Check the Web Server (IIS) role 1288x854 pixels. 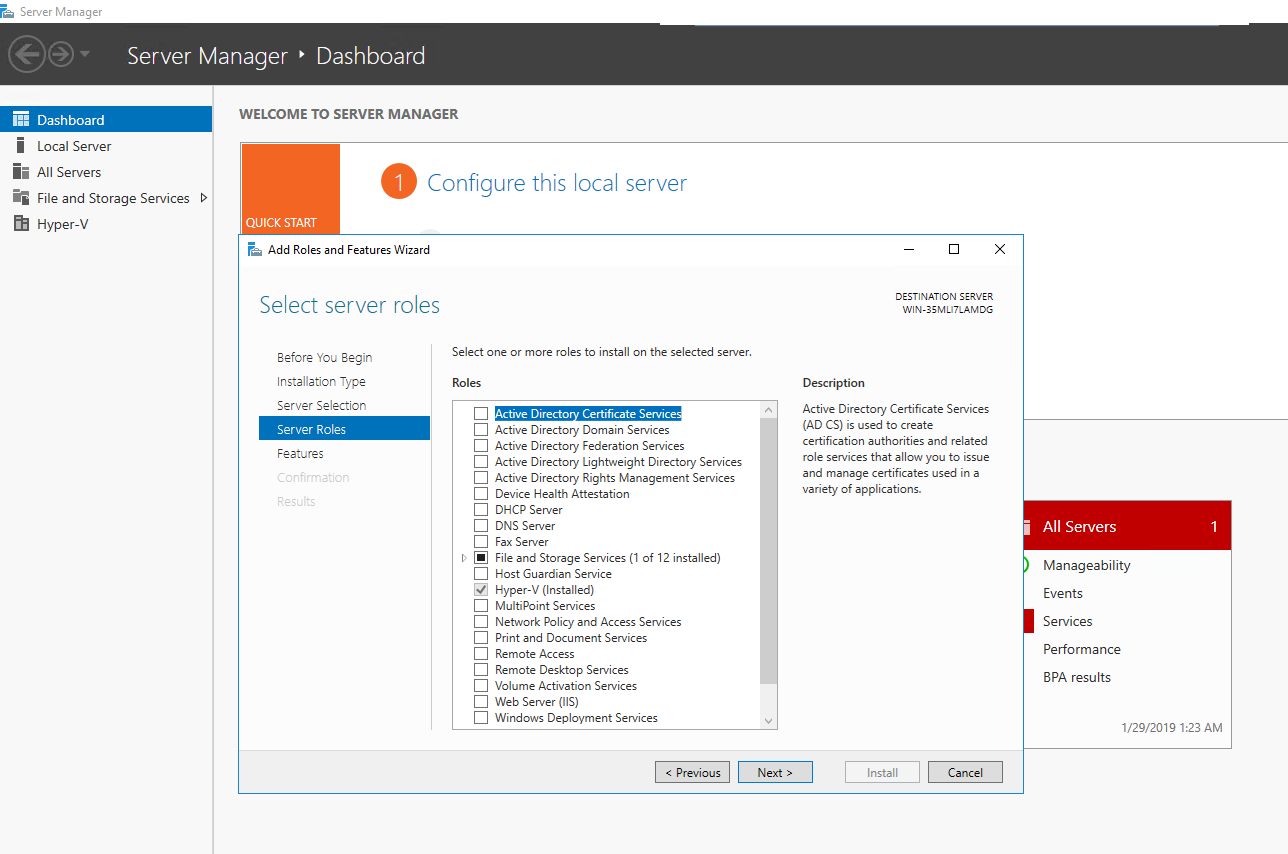[481, 701]
